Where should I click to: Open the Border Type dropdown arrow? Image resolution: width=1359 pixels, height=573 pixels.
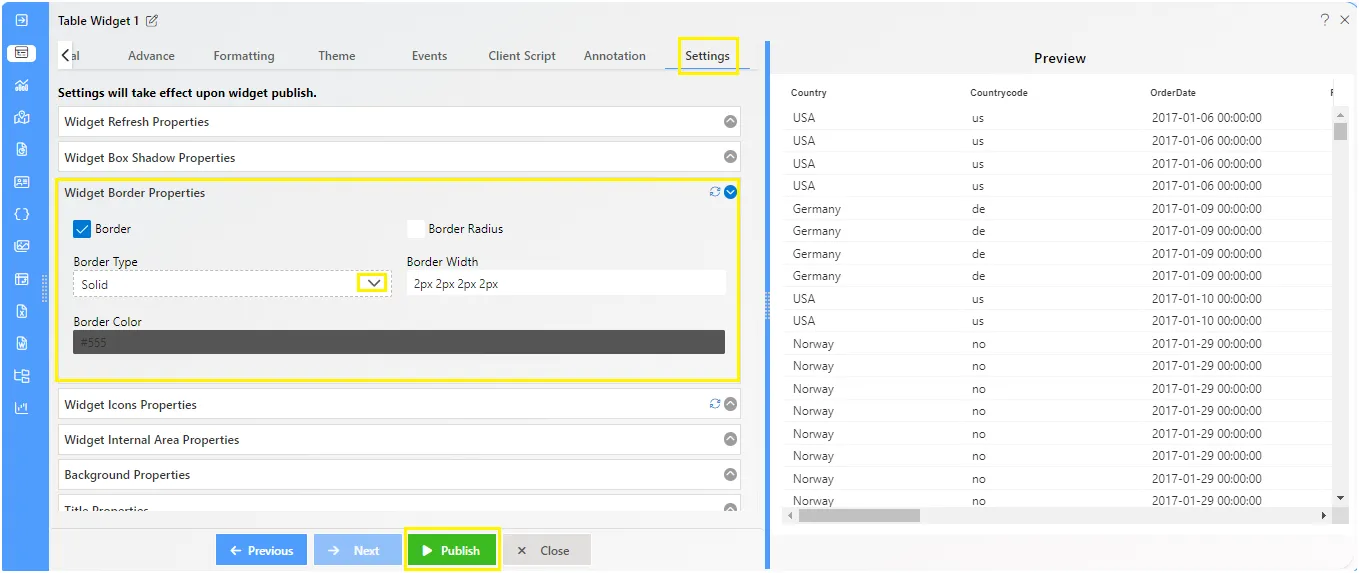pos(373,284)
